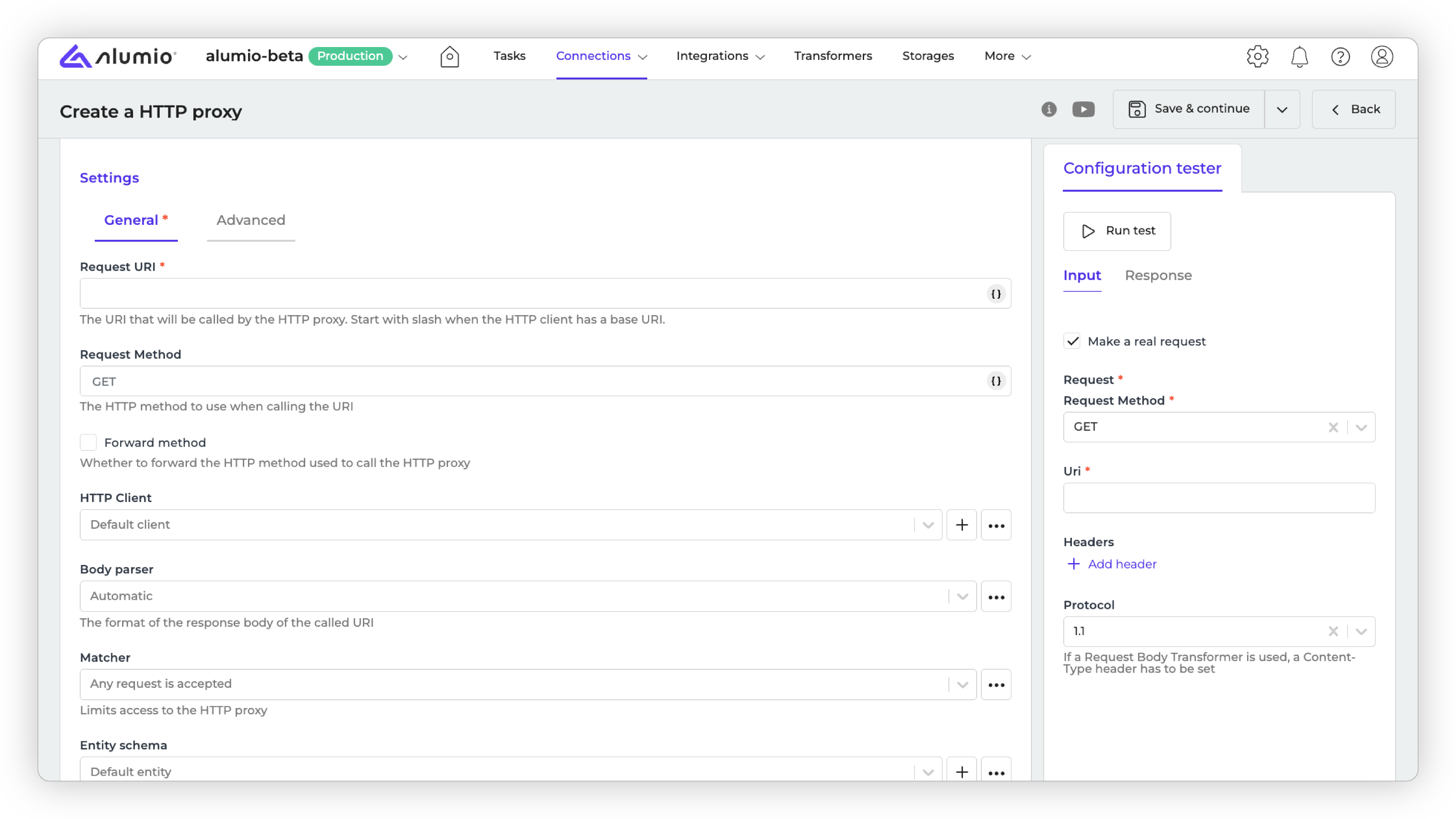1456x819 pixels.
Task: Add new HTTP Client with plus icon
Action: coord(962,525)
